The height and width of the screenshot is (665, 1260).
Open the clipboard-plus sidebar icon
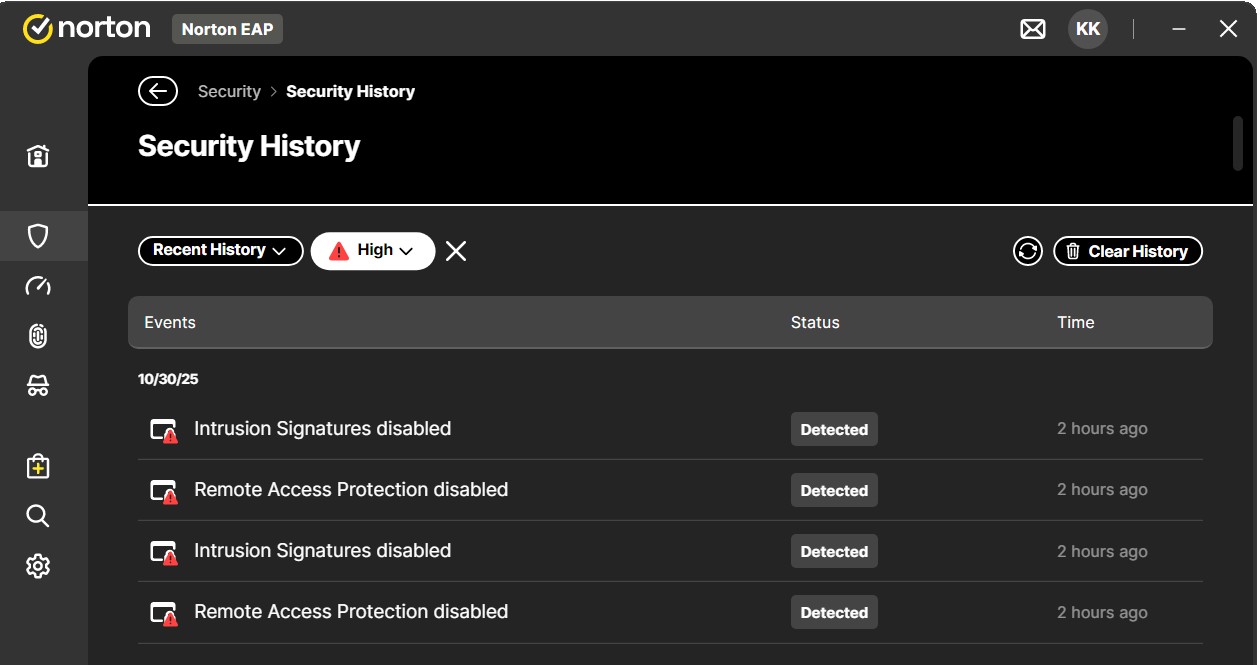coord(38,466)
